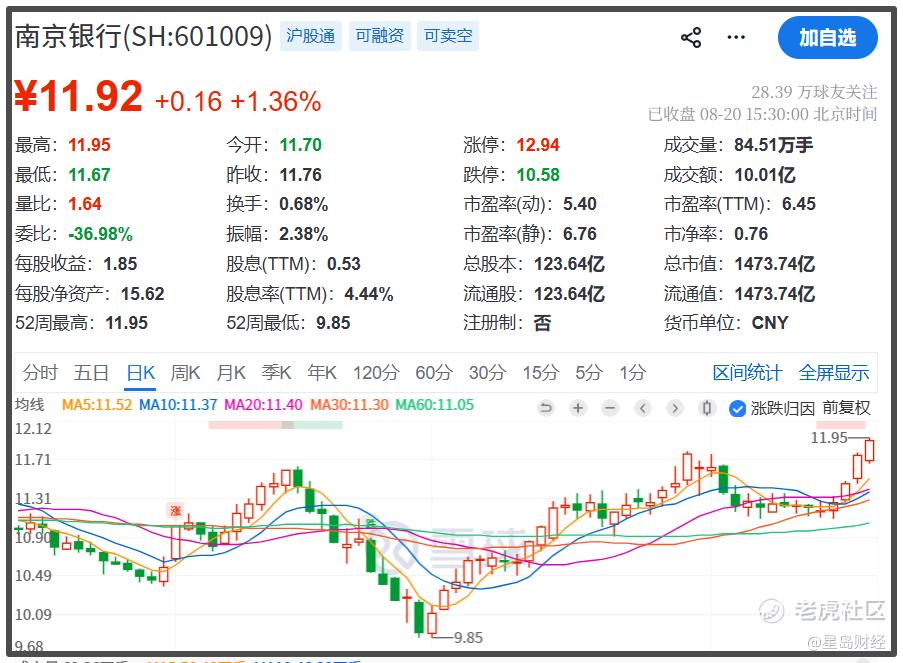Switch to the 分时 tab
The height and width of the screenshot is (663, 903).
(x=40, y=373)
